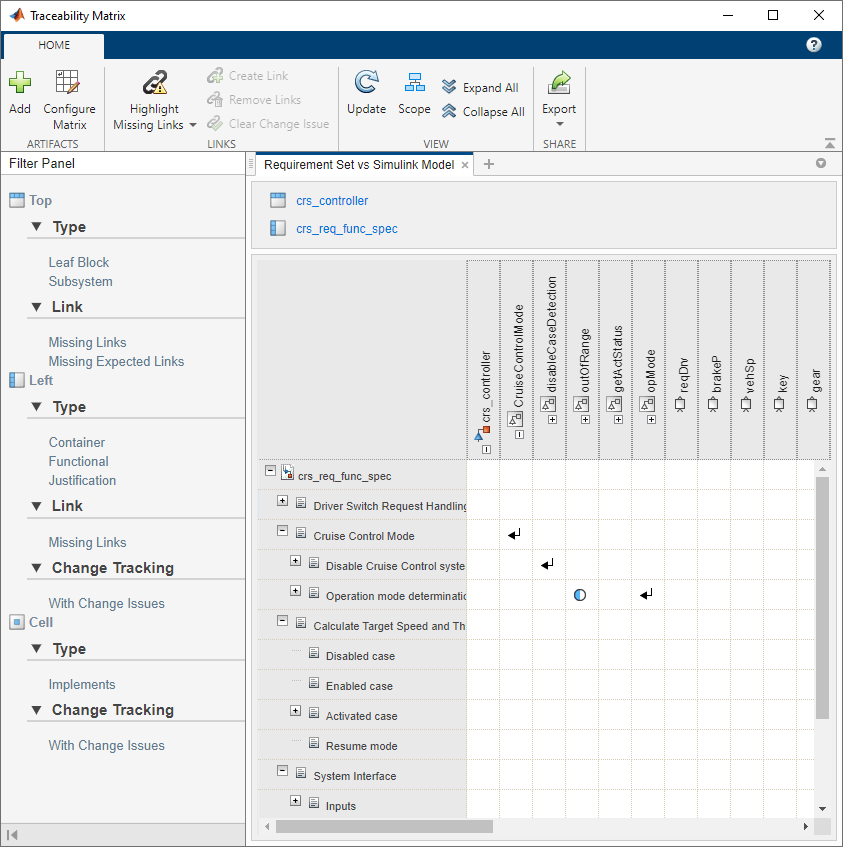
Task: Collapse Cruise Control Mode row
Action: pos(282,530)
